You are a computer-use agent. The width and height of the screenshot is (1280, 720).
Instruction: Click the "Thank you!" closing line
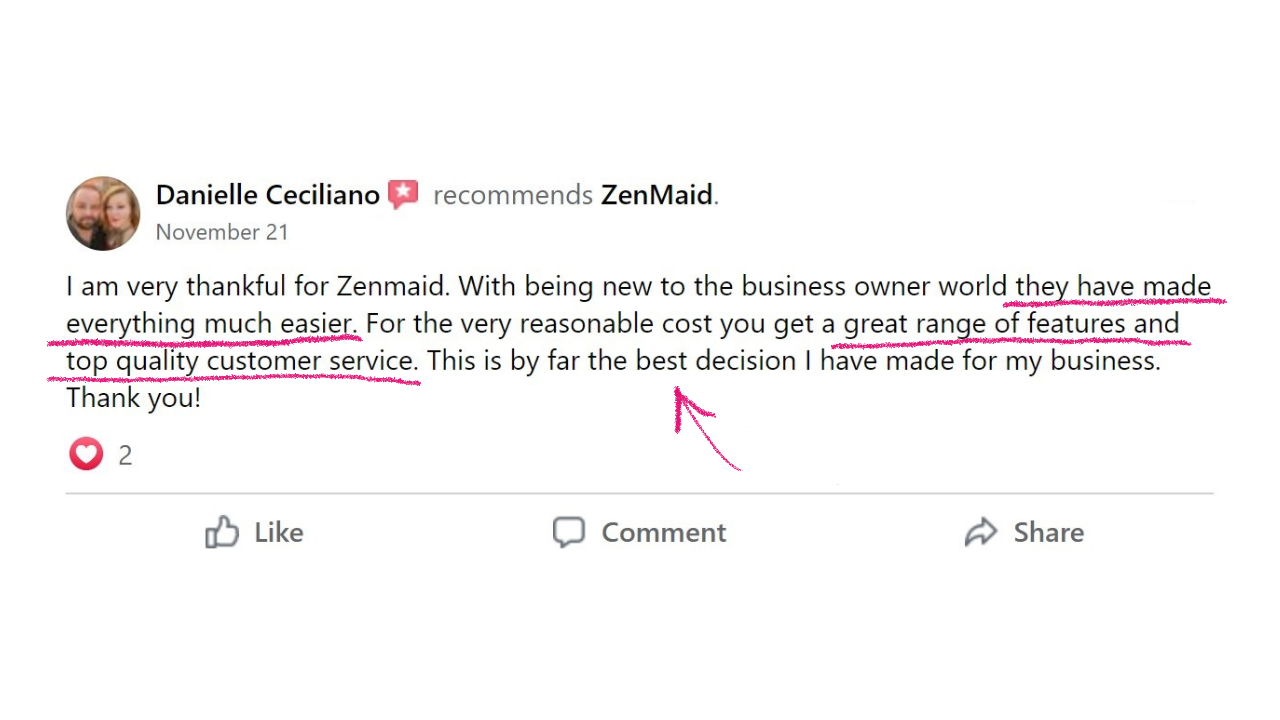tap(133, 398)
